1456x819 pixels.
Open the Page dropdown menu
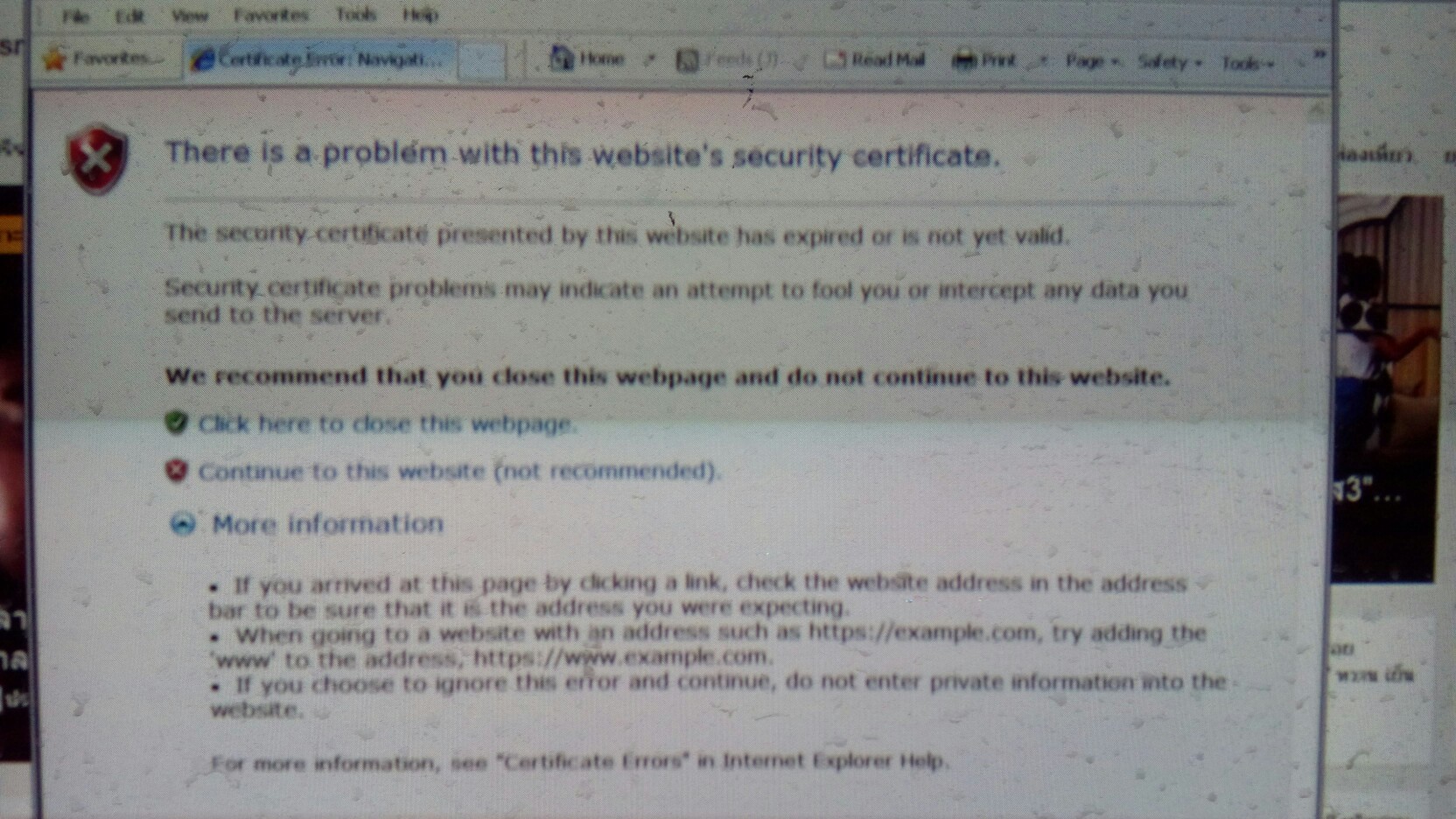1092,61
